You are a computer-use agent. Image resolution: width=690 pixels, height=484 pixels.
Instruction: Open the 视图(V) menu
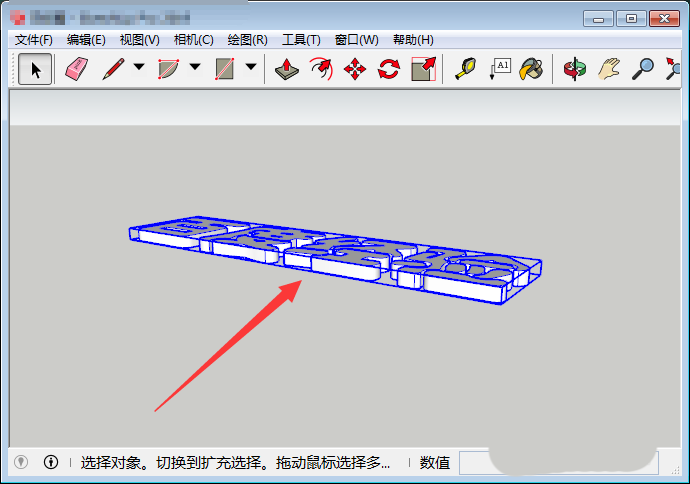point(139,40)
